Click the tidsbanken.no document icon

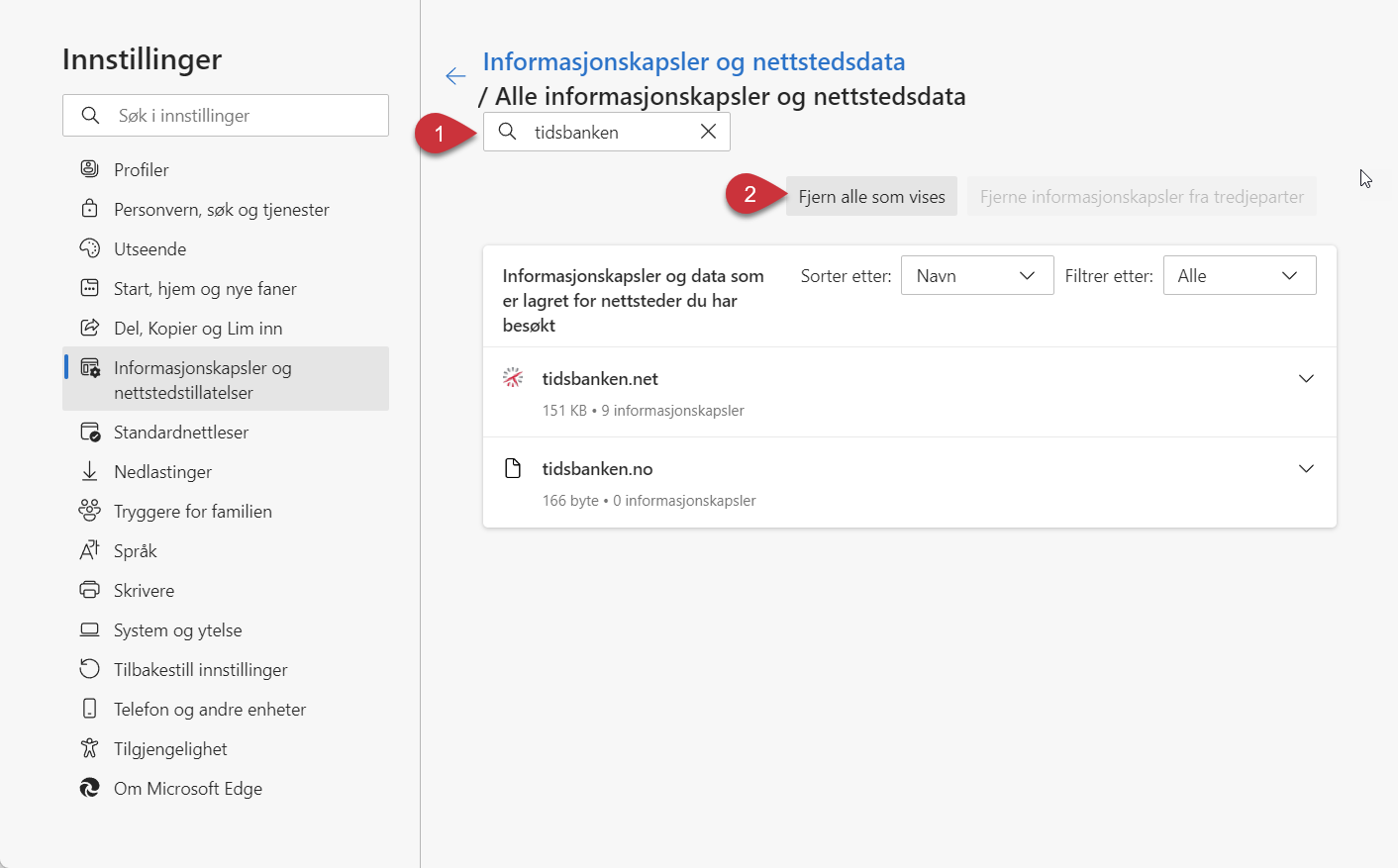click(x=513, y=468)
